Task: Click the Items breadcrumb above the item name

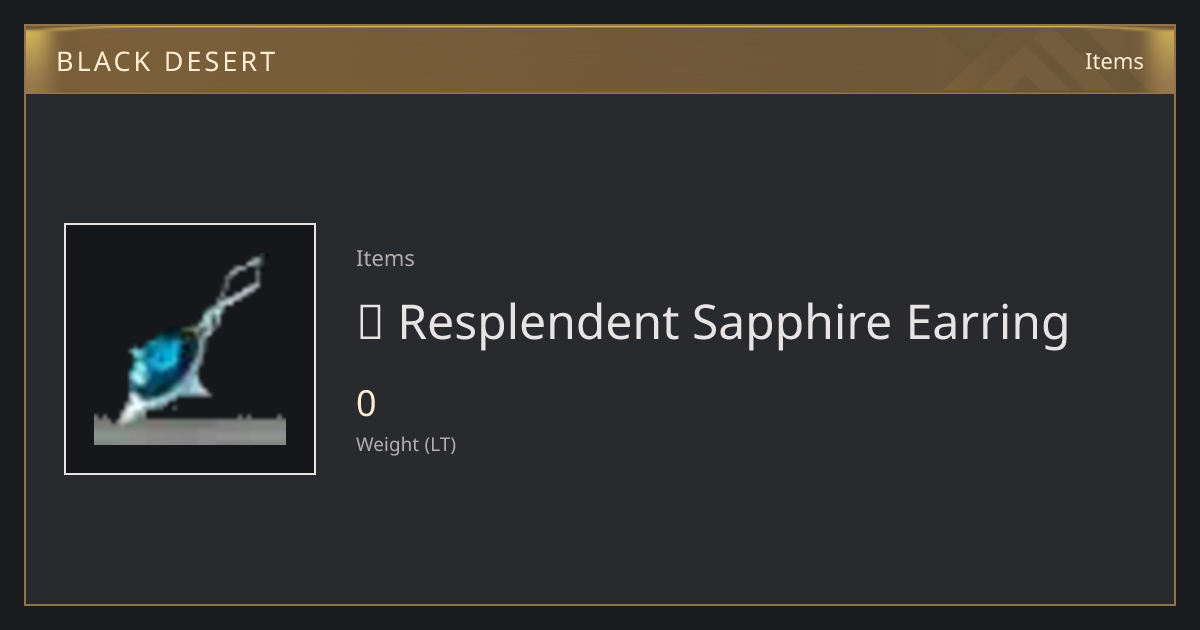Action: click(385, 258)
